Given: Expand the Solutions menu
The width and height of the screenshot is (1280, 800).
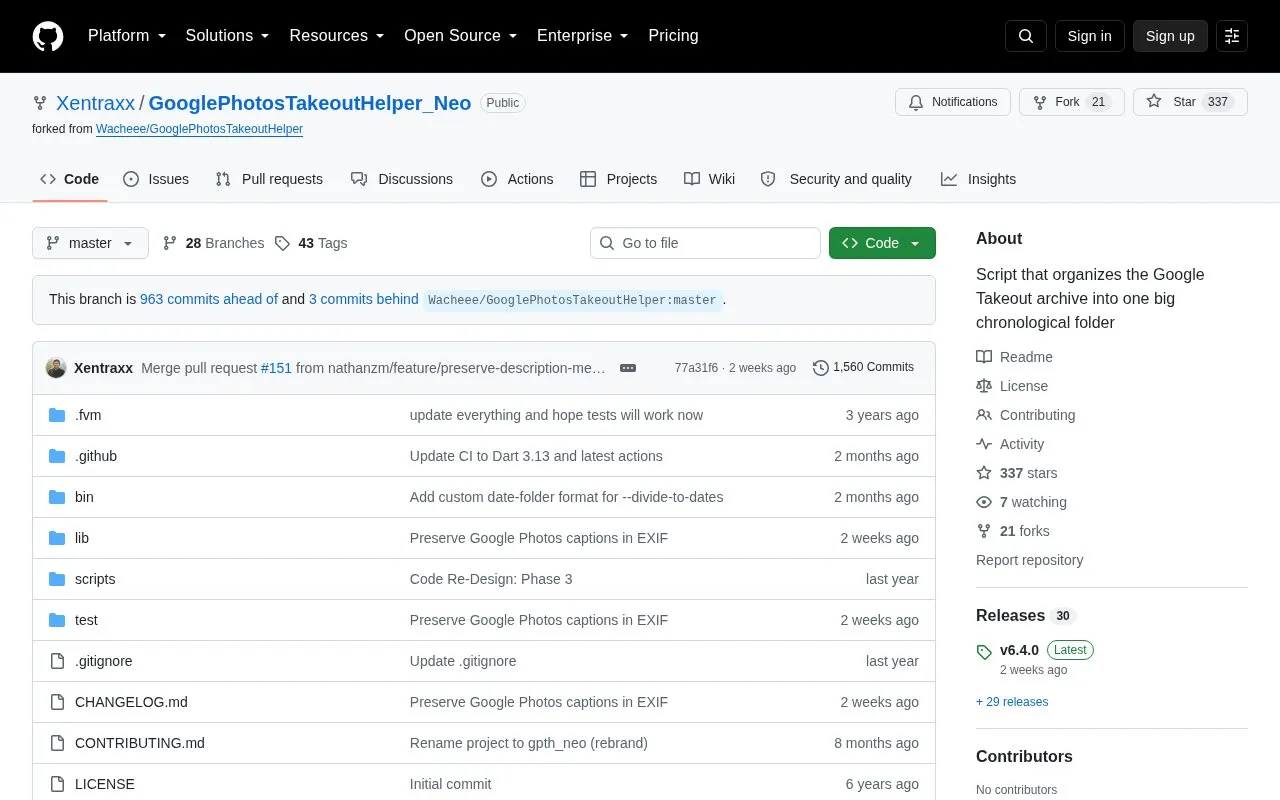Looking at the screenshot, I should pyautogui.click(x=228, y=36).
